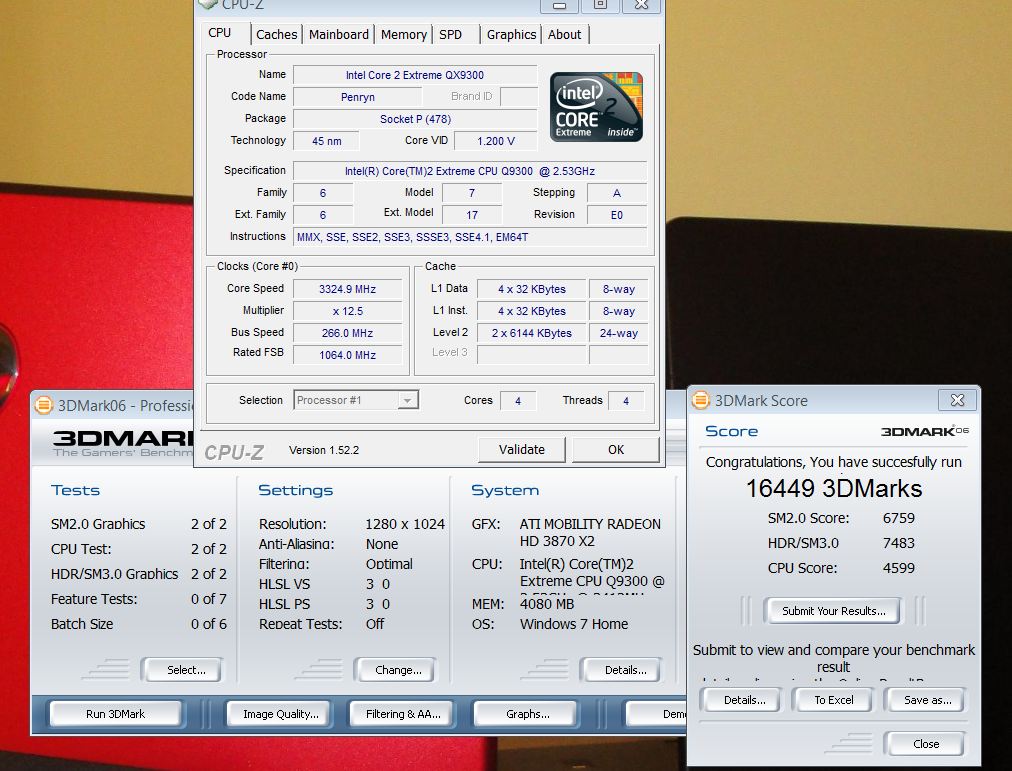Click the OS value Windows 7 Home
Screen dimensions: 1012x771
coord(574,624)
